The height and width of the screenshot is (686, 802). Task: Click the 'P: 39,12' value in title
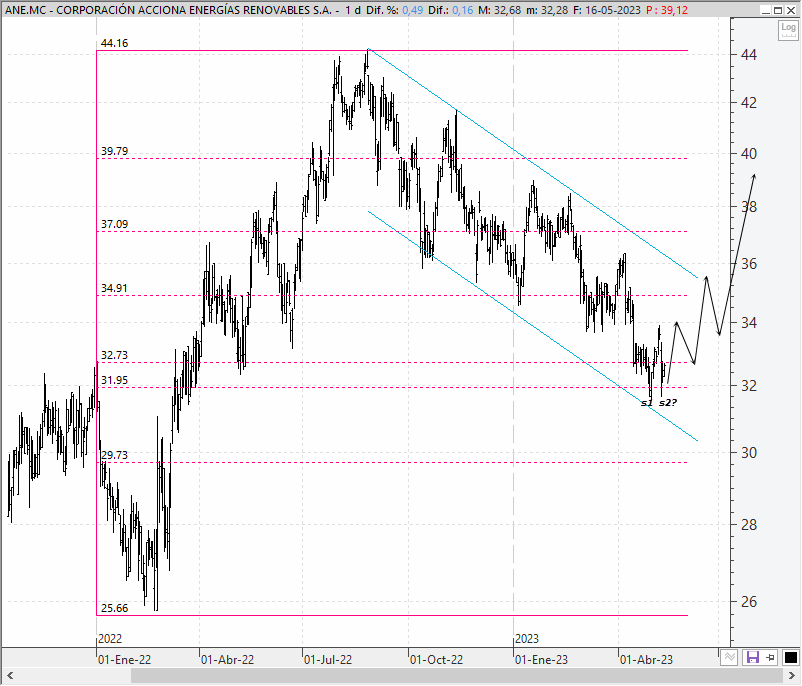(x=666, y=10)
